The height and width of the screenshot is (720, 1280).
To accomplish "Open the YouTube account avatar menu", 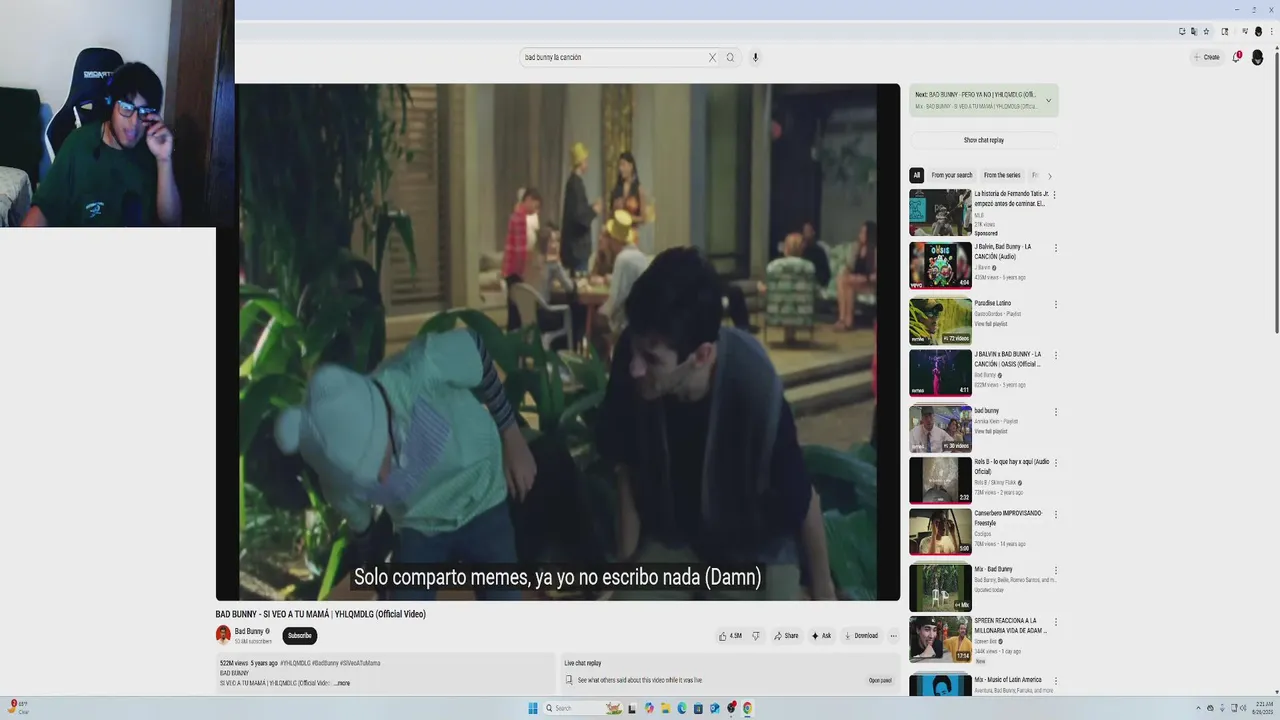I will pyautogui.click(x=1257, y=57).
